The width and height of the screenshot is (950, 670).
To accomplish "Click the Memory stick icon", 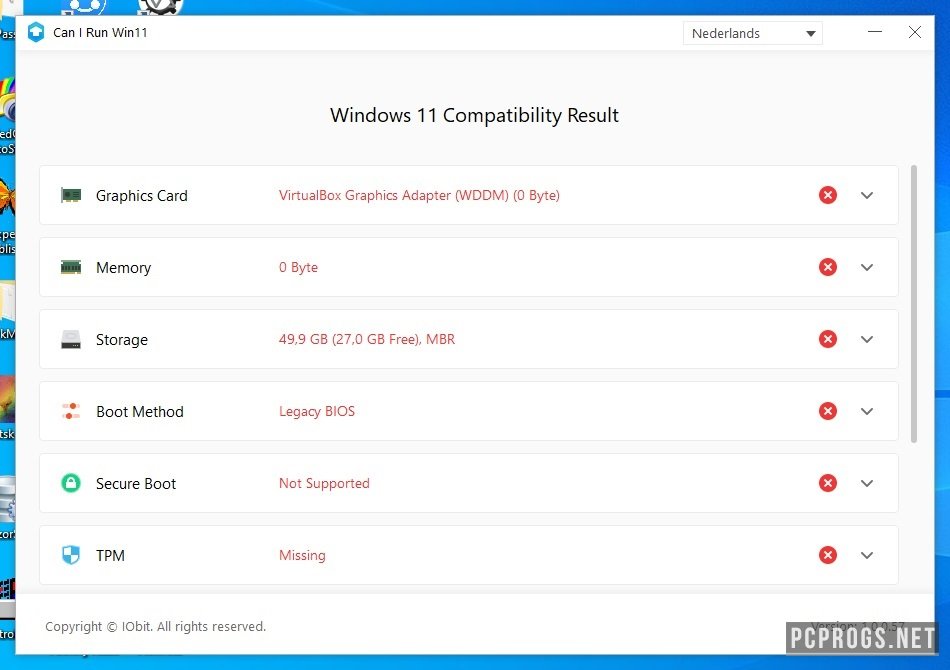I will [70, 267].
